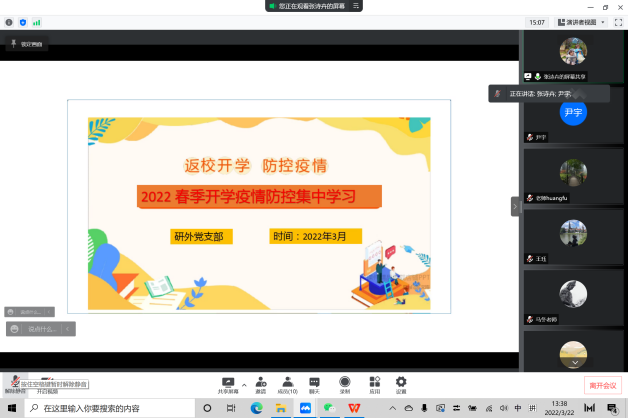Open the Chat (聊天) panel icon
Viewport: 628px width, 418px height.
coord(314,382)
